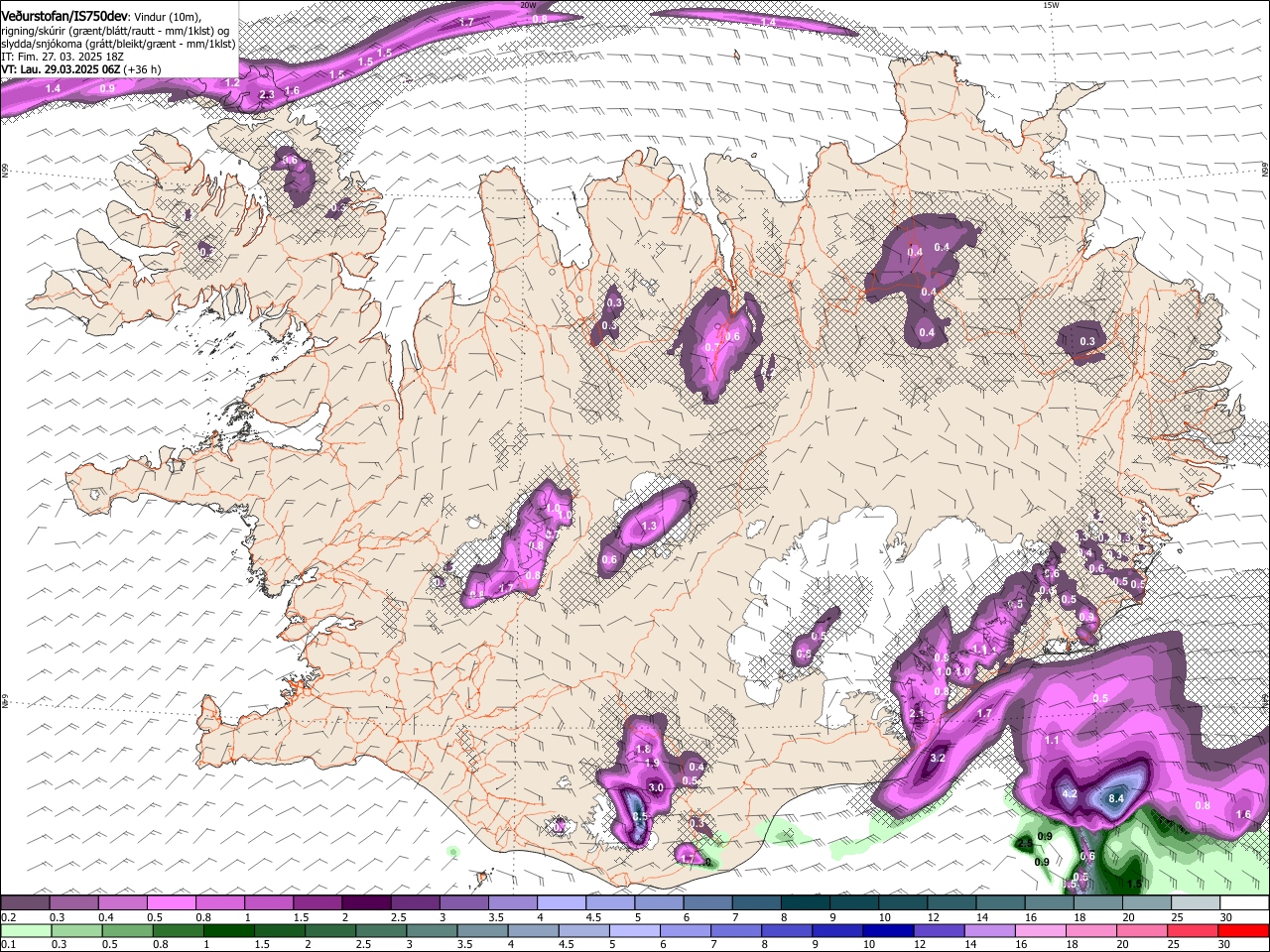This screenshot has height=952, width=1270.
Task: Click the '15W' longitude label at top
Action: (1051, 5)
